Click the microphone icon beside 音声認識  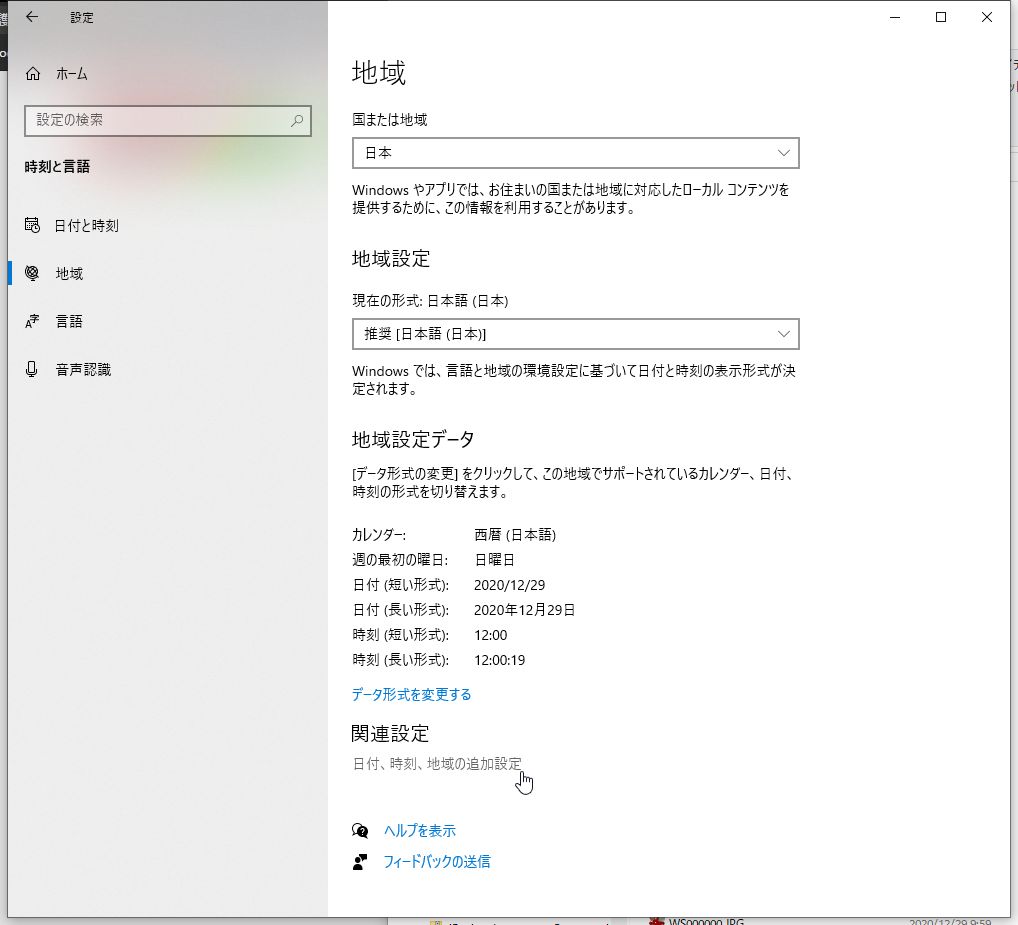point(31,369)
